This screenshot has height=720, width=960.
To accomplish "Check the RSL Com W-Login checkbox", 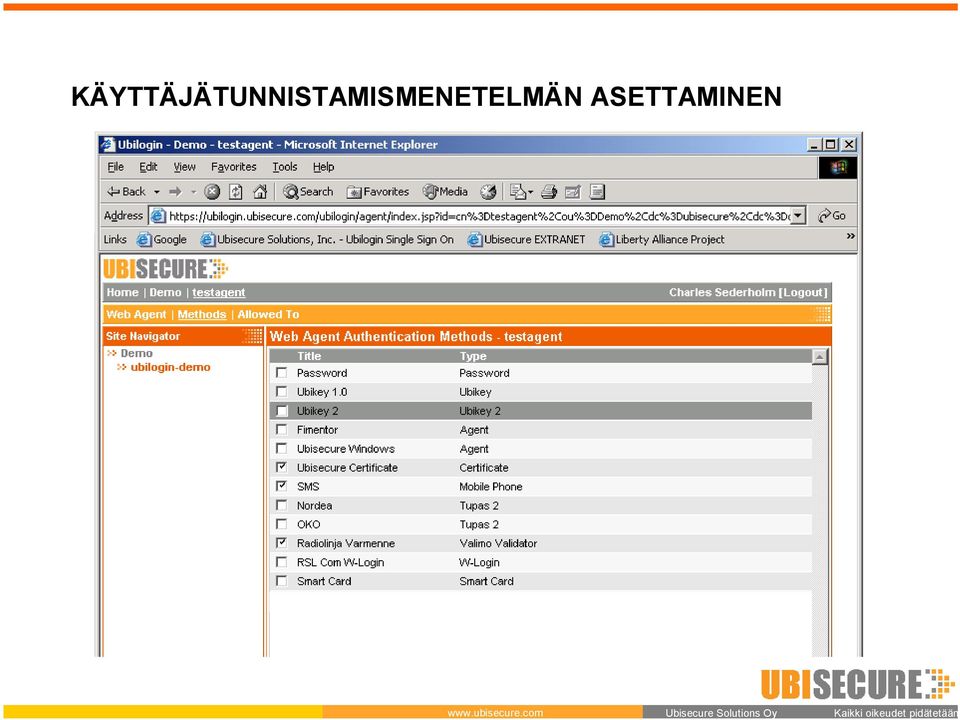I will 282,561.
